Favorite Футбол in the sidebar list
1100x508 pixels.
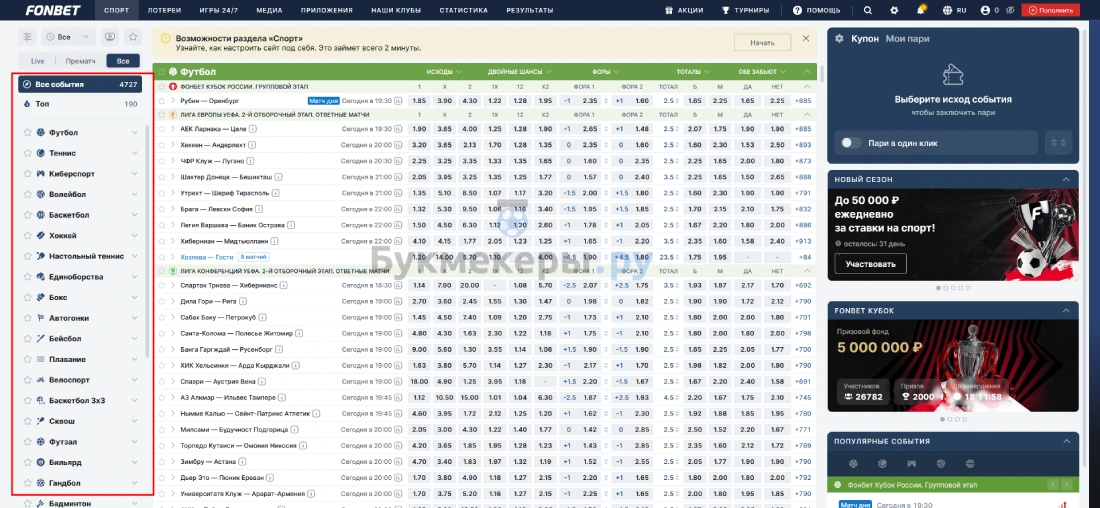coord(27,133)
